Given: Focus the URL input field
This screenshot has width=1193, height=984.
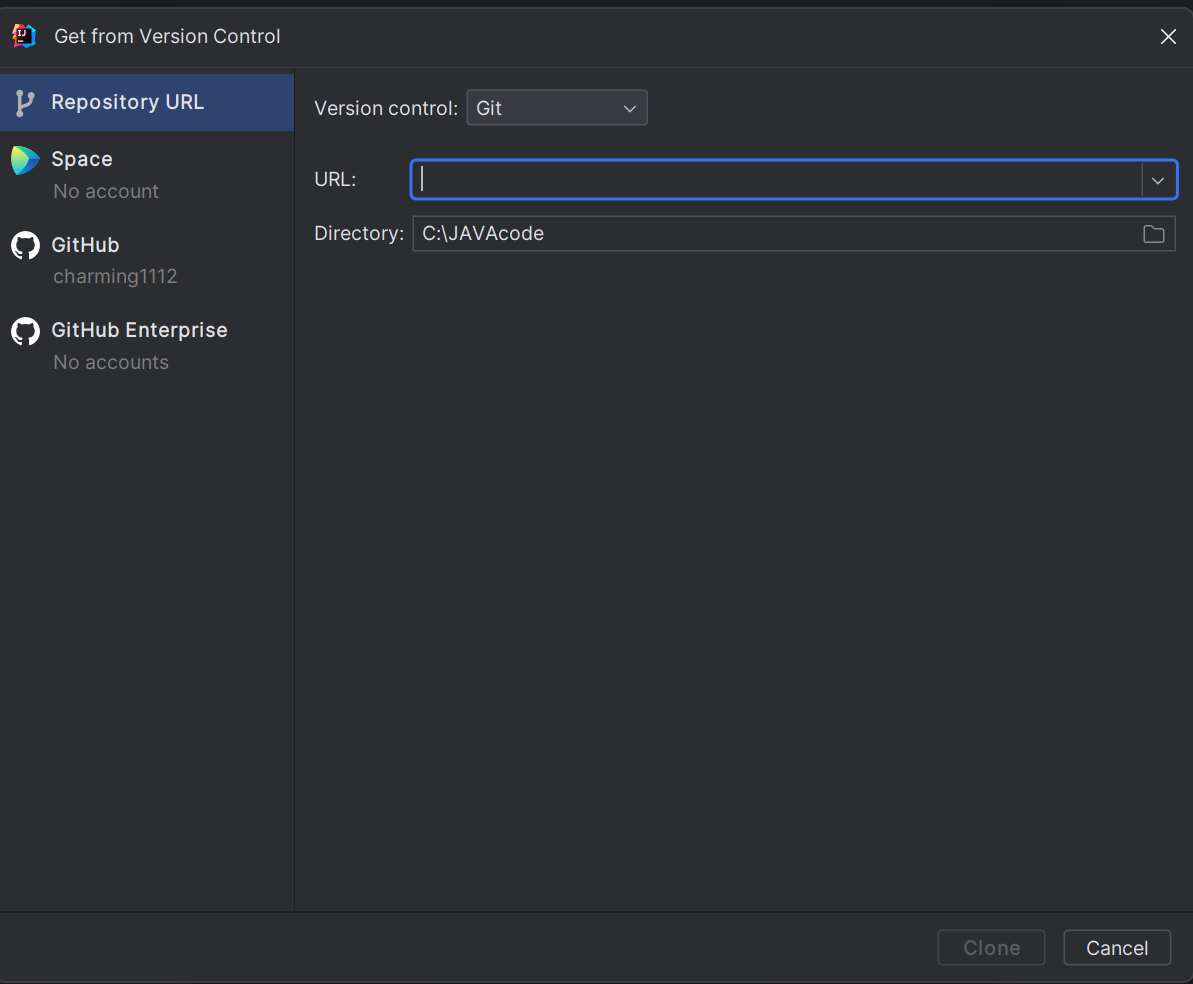Looking at the screenshot, I should (x=776, y=180).
